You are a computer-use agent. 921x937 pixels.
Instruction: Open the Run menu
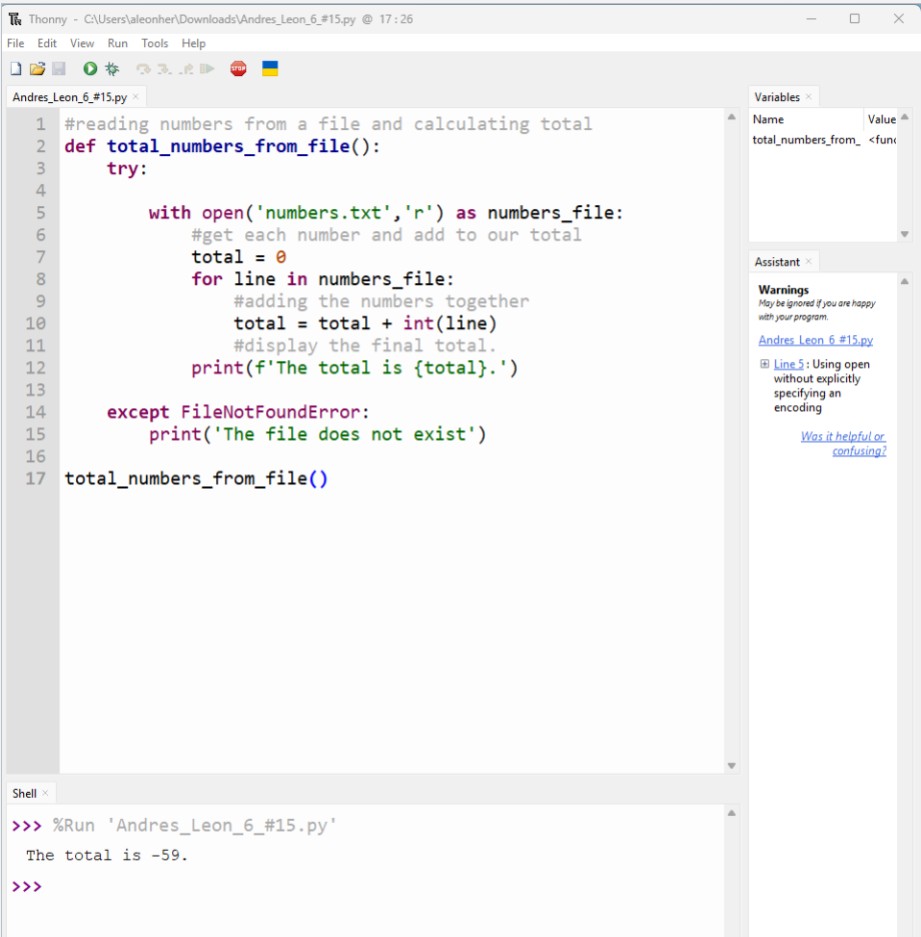[118, 43]
